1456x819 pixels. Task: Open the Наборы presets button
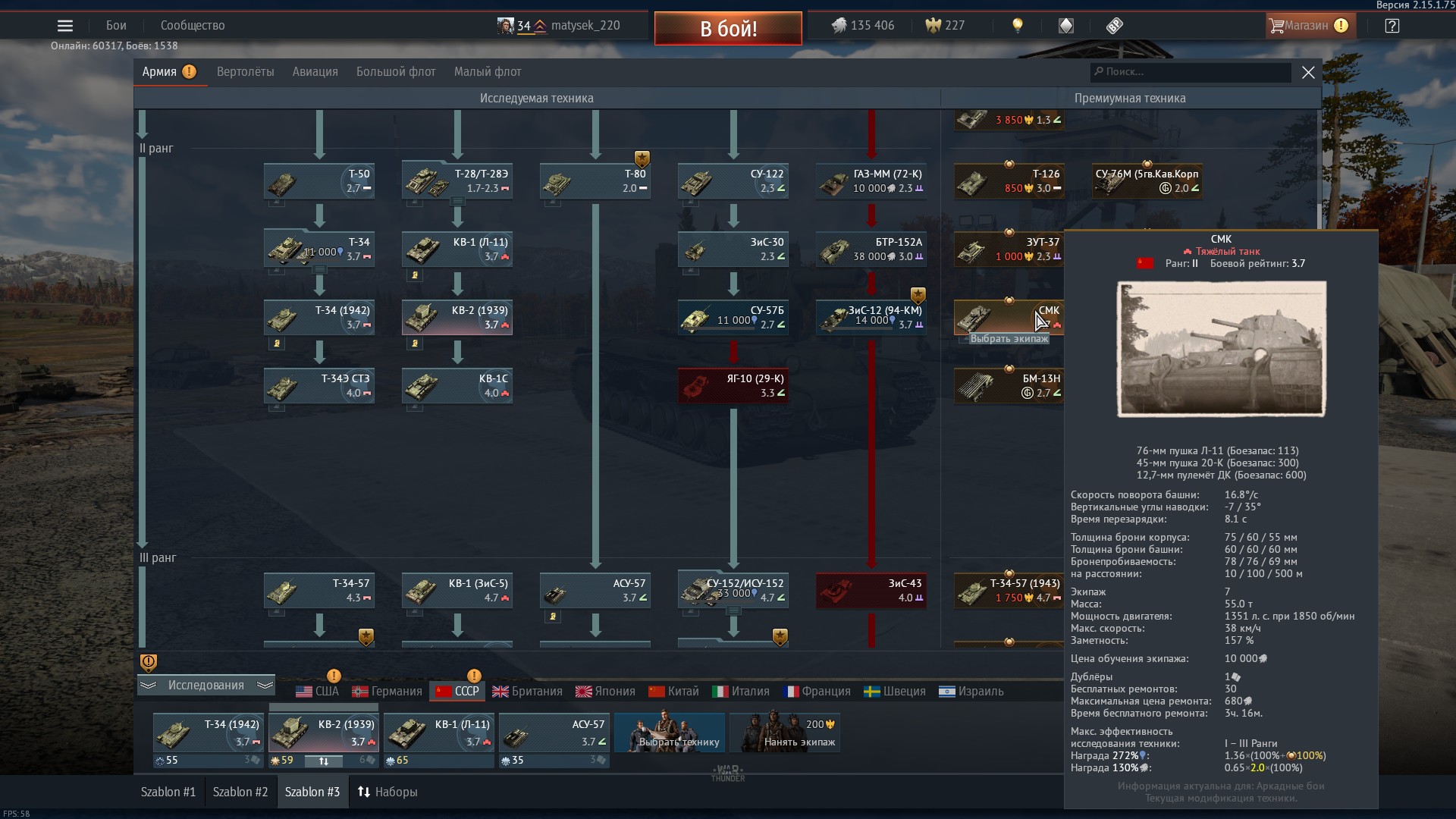coord(388,792)
